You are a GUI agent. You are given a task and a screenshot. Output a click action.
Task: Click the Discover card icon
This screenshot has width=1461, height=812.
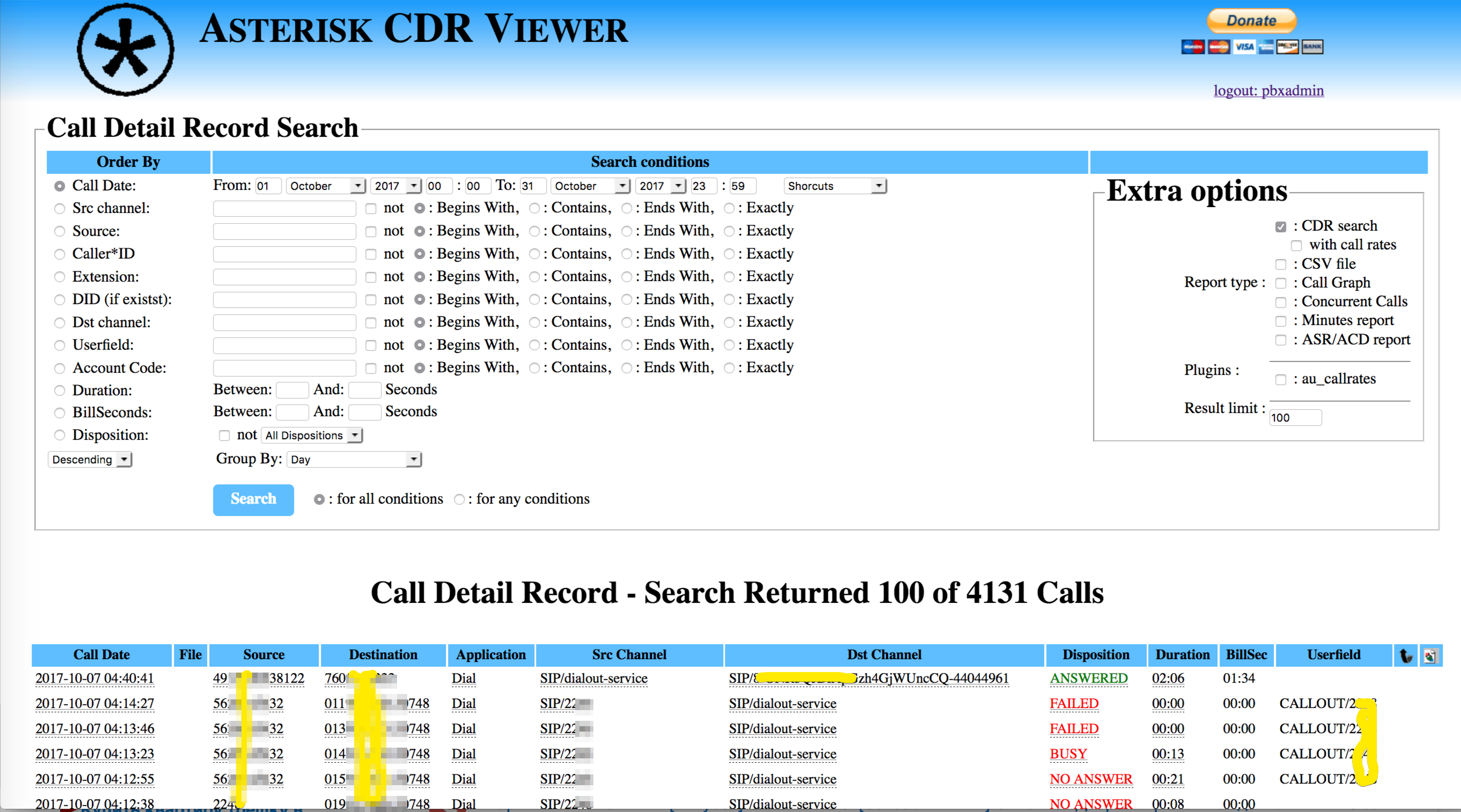[x=1287, y=47]
